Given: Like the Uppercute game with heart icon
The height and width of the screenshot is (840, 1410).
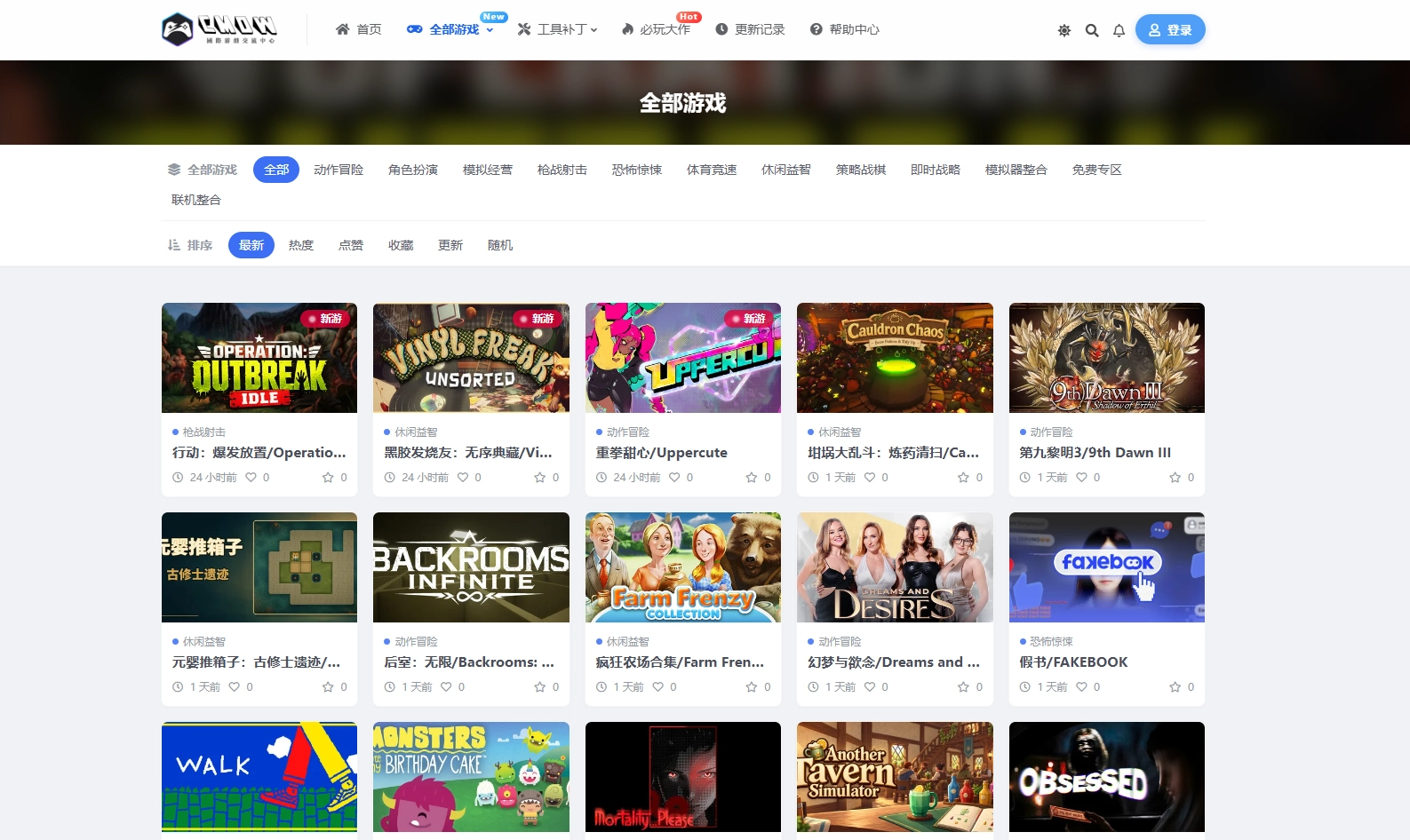Looking at the screenshot, I should click(674, 478).
